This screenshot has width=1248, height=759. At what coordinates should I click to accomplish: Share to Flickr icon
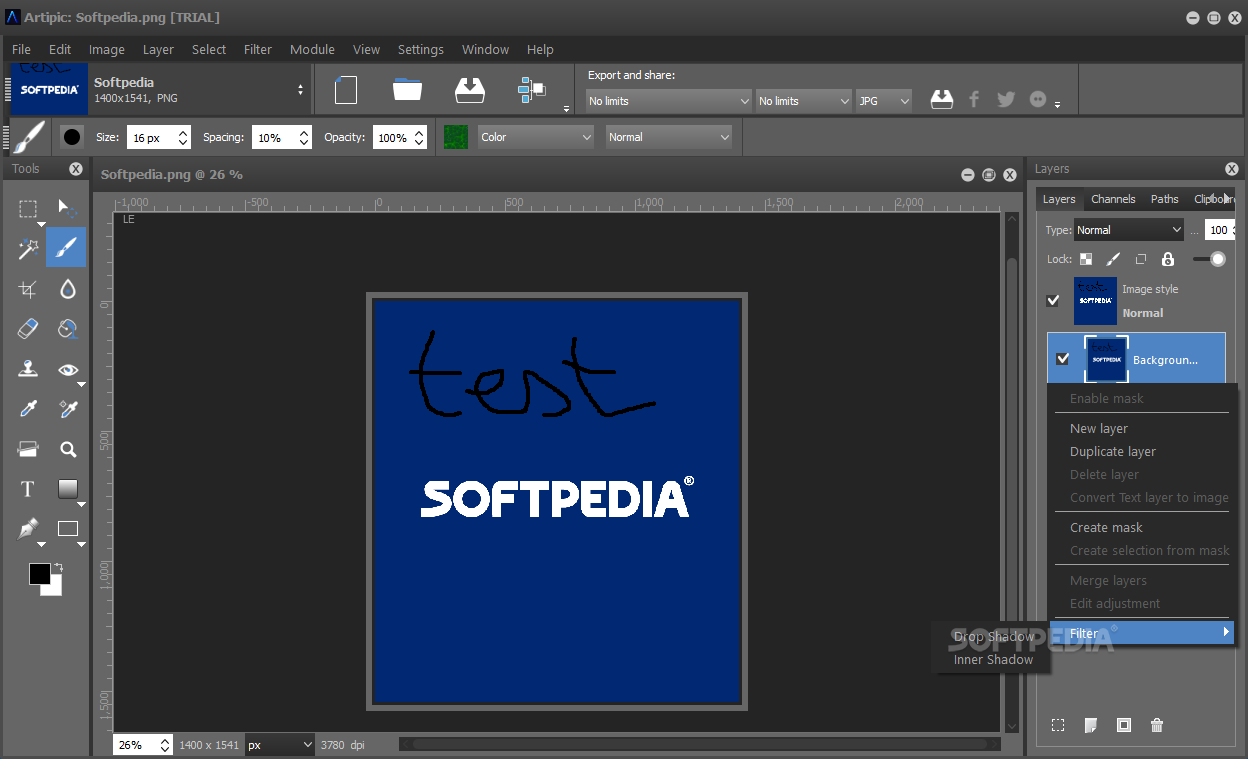1038,99
